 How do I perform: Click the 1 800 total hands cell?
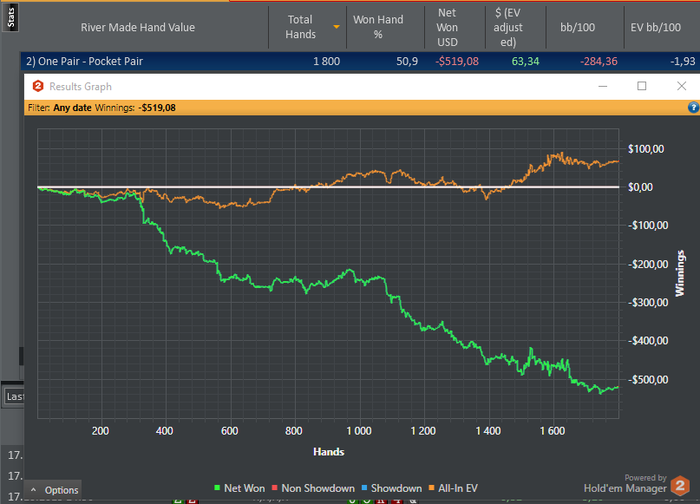pyautogui.click(x=326, y=61)
